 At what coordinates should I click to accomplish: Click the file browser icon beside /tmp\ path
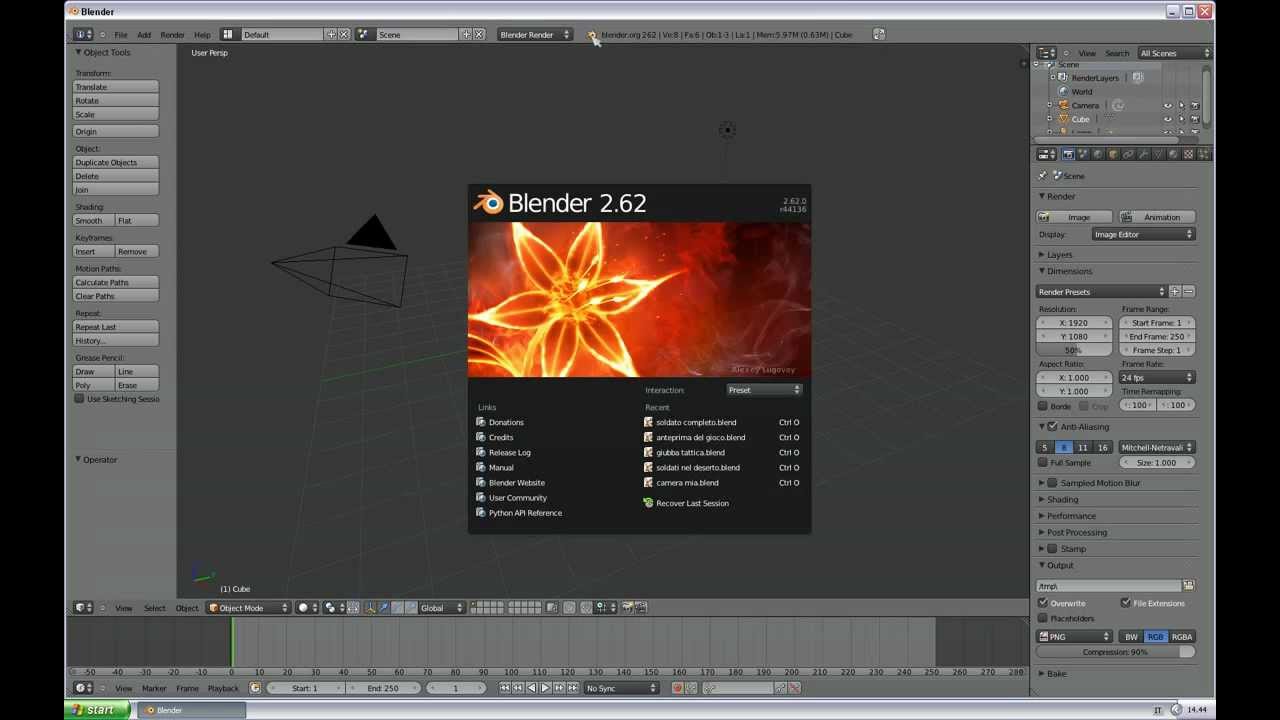pyautogui.click(x=1189, y=585)
